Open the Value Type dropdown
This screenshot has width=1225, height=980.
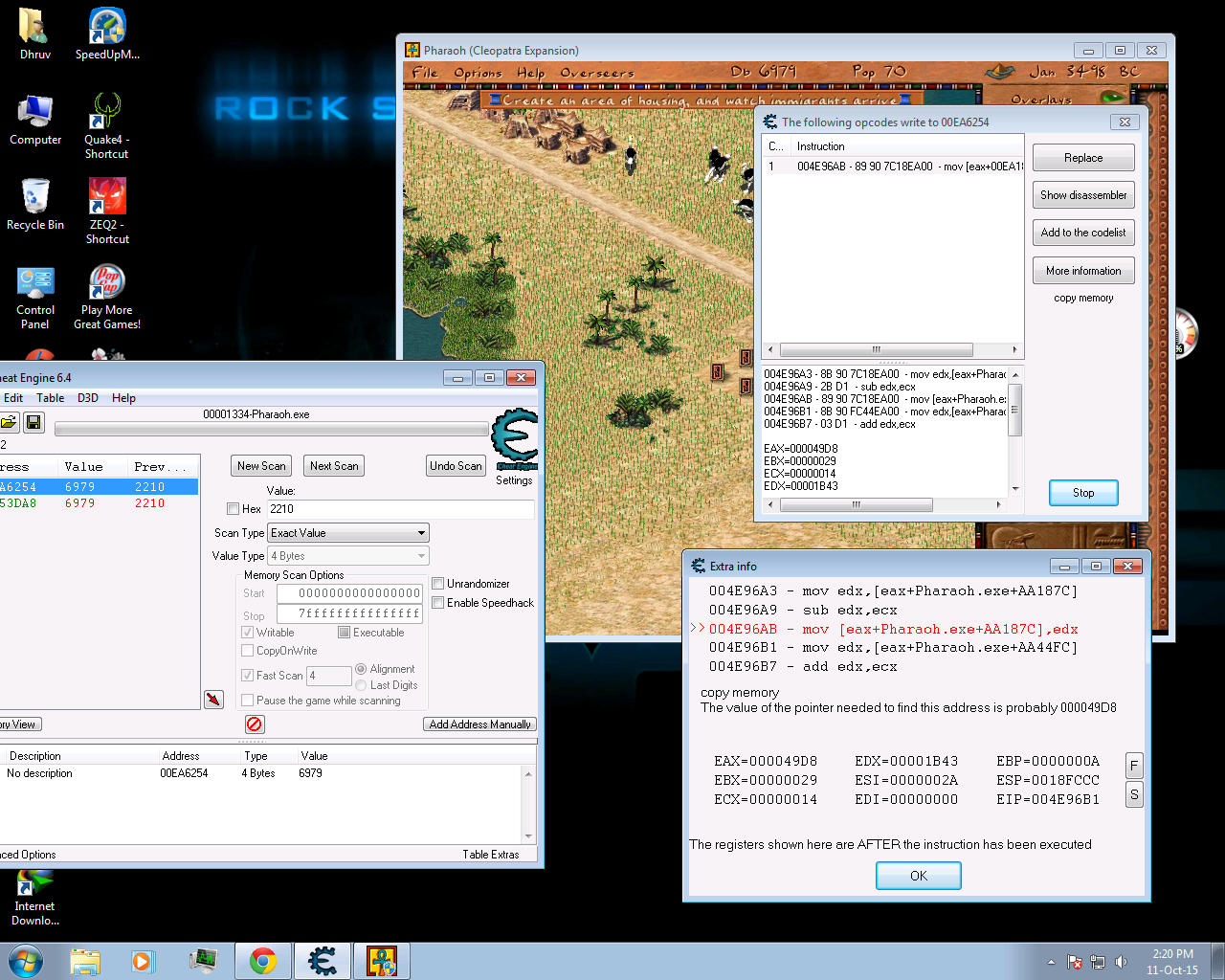click(x=348, y=556)
